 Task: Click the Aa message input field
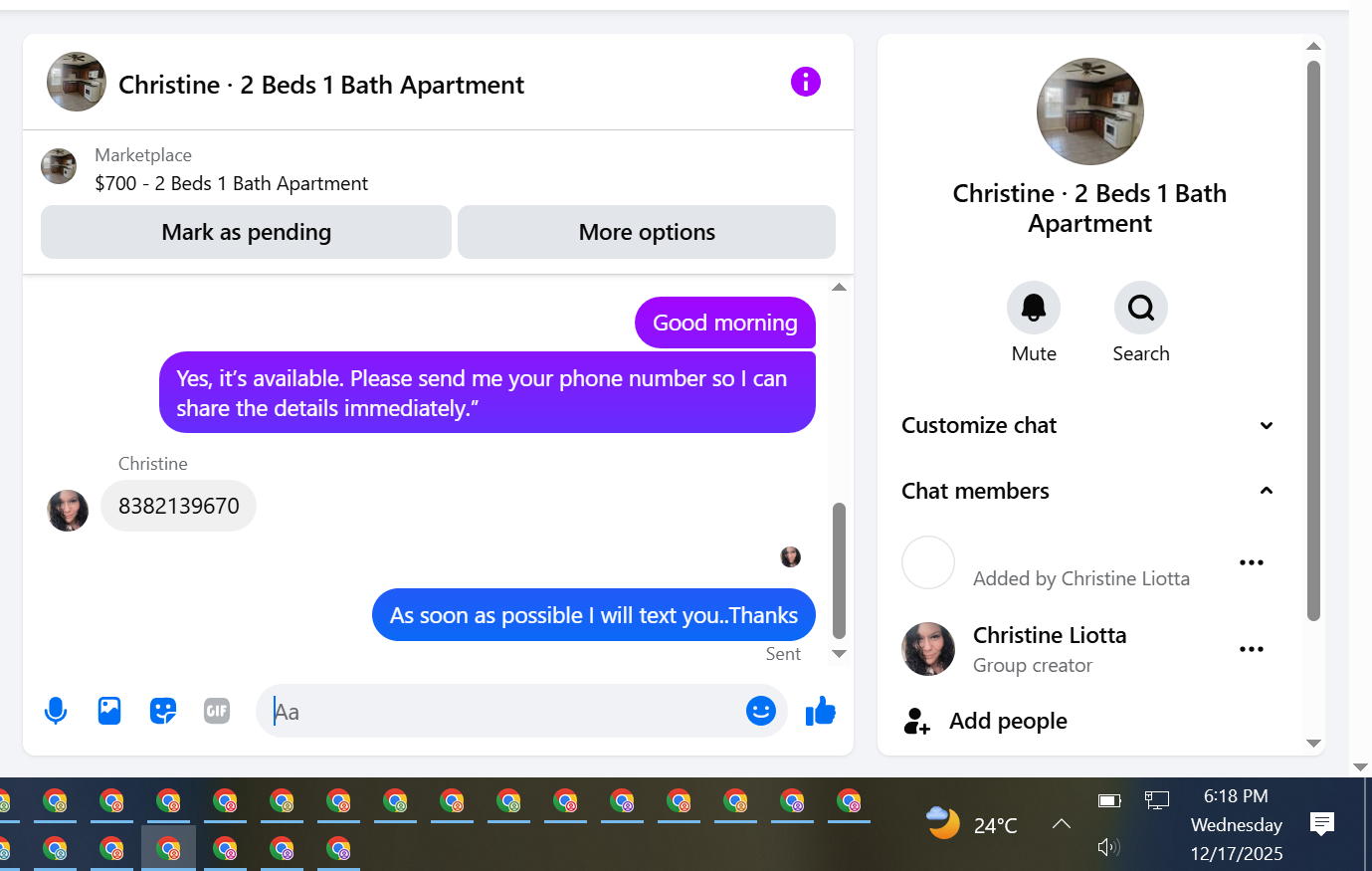pos(502,711)
